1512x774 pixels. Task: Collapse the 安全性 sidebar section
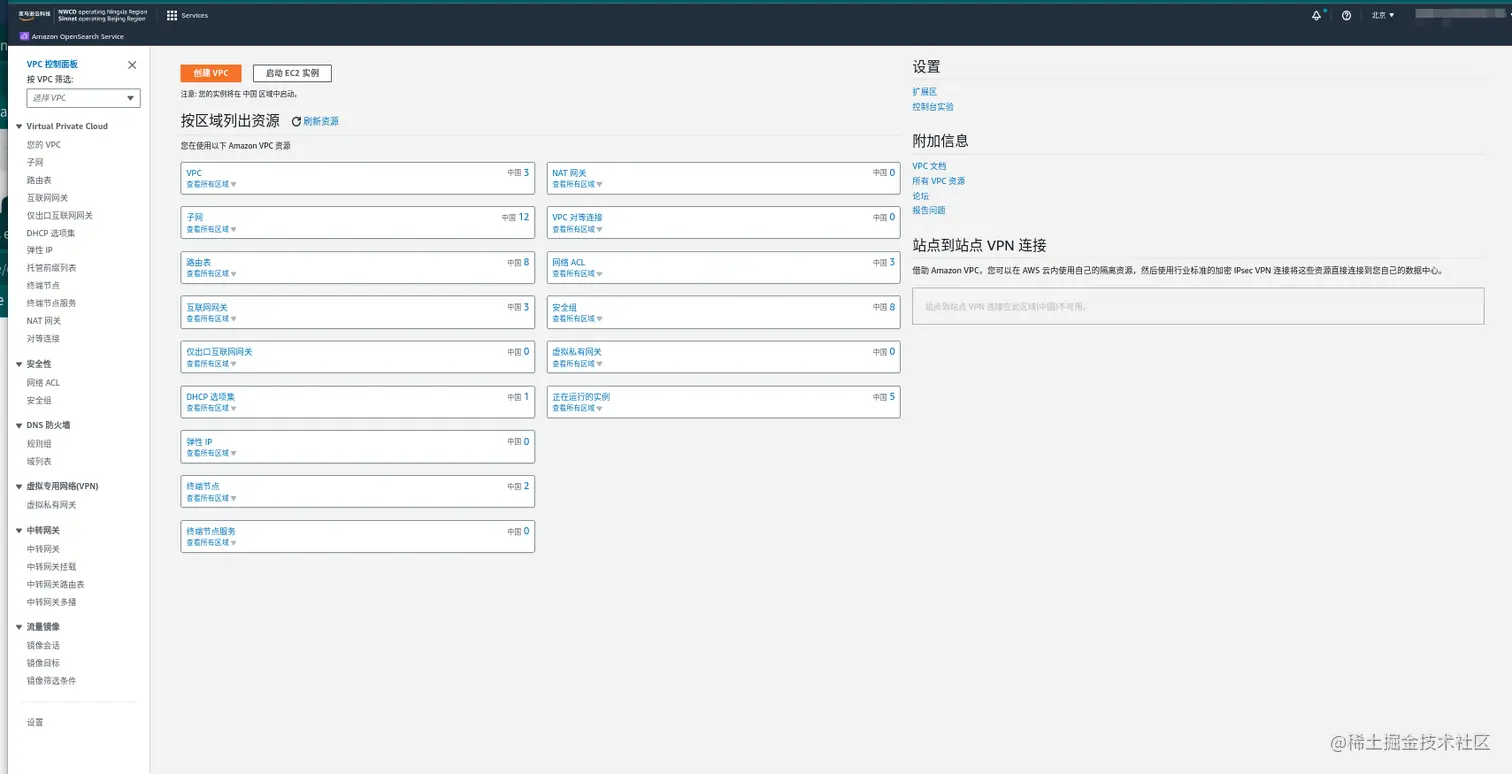(x=20, y=364)
